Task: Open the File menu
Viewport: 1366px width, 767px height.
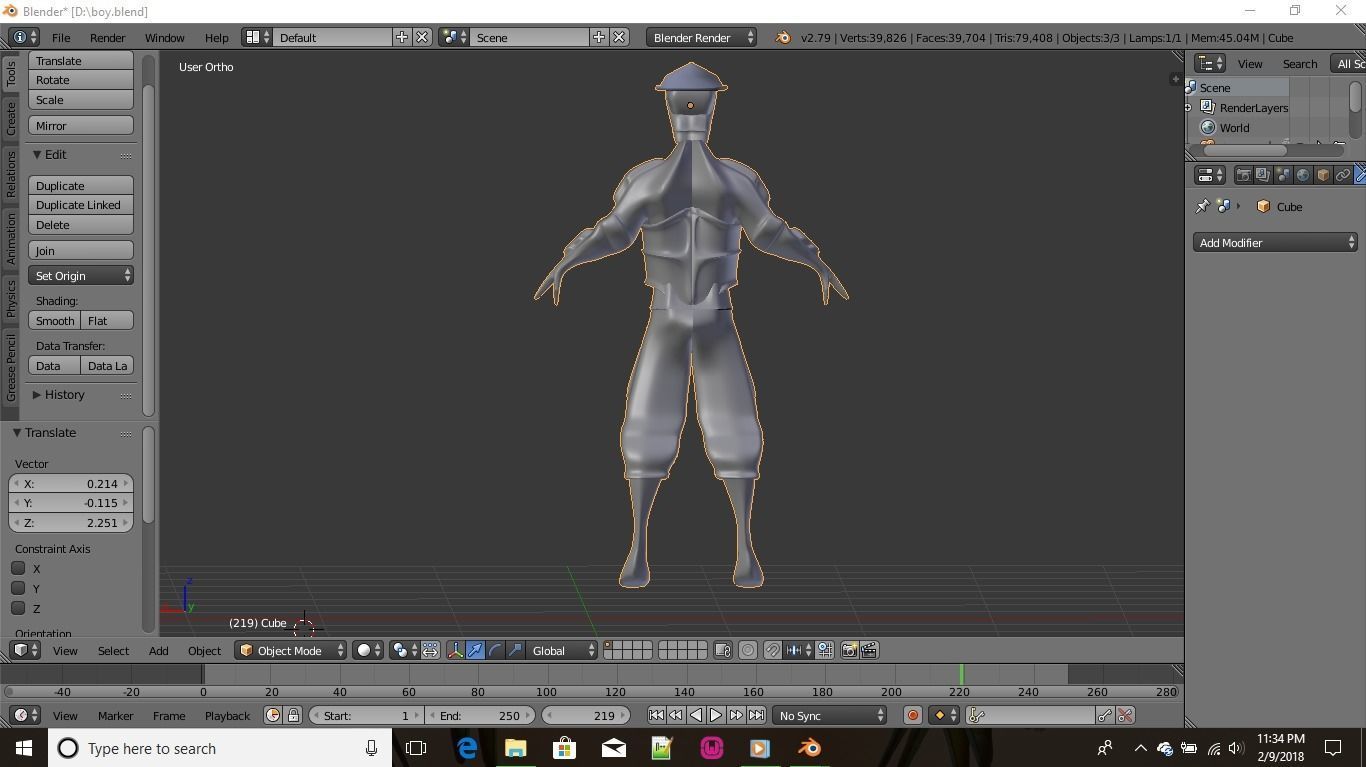Action: coord(61,38)
